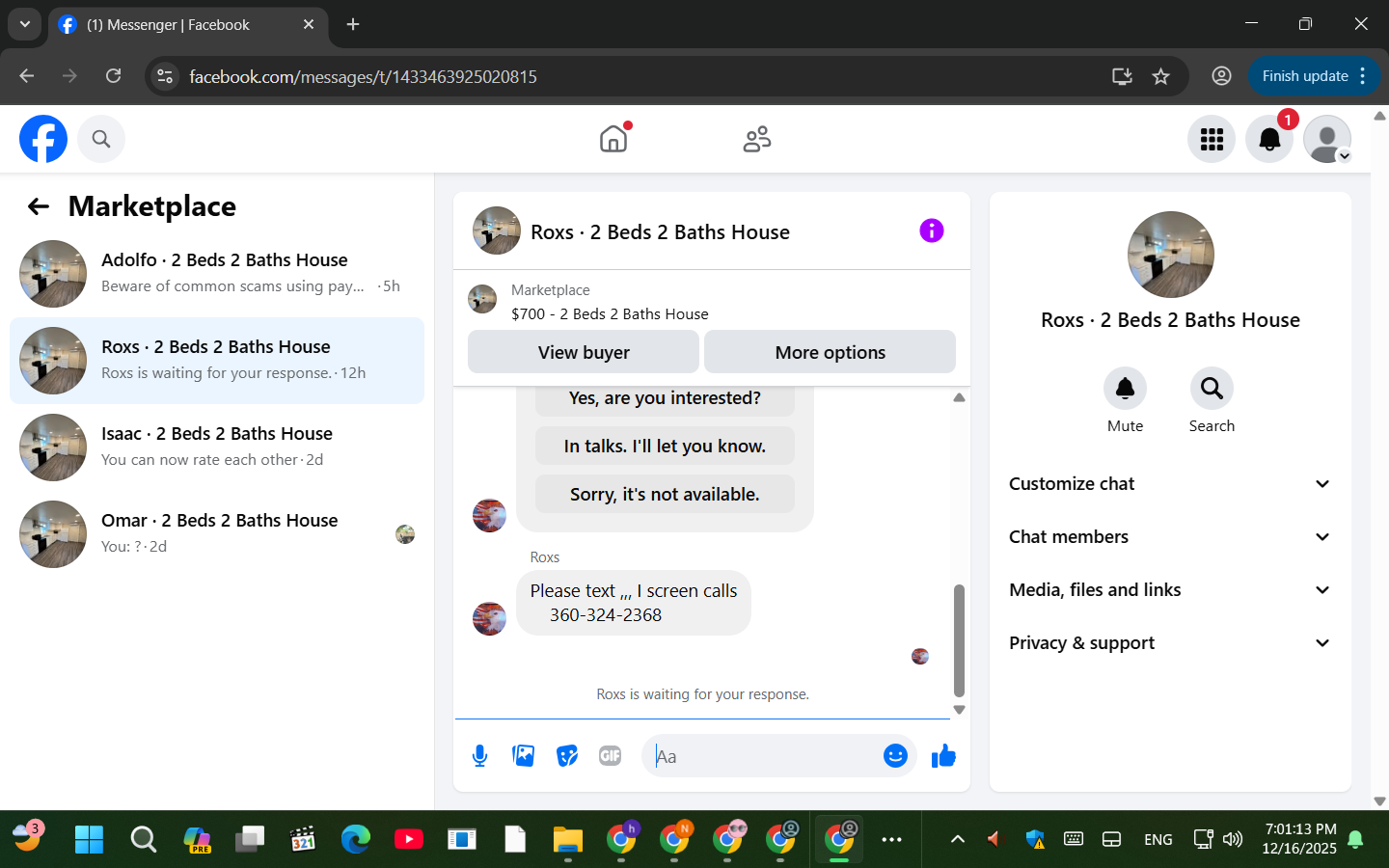
Task: Open the notifications bell with badge
Action: coord(1269,139)
